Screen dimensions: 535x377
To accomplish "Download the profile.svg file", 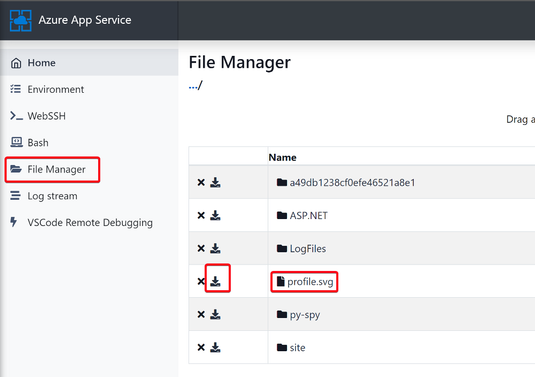I will [215, 281].
